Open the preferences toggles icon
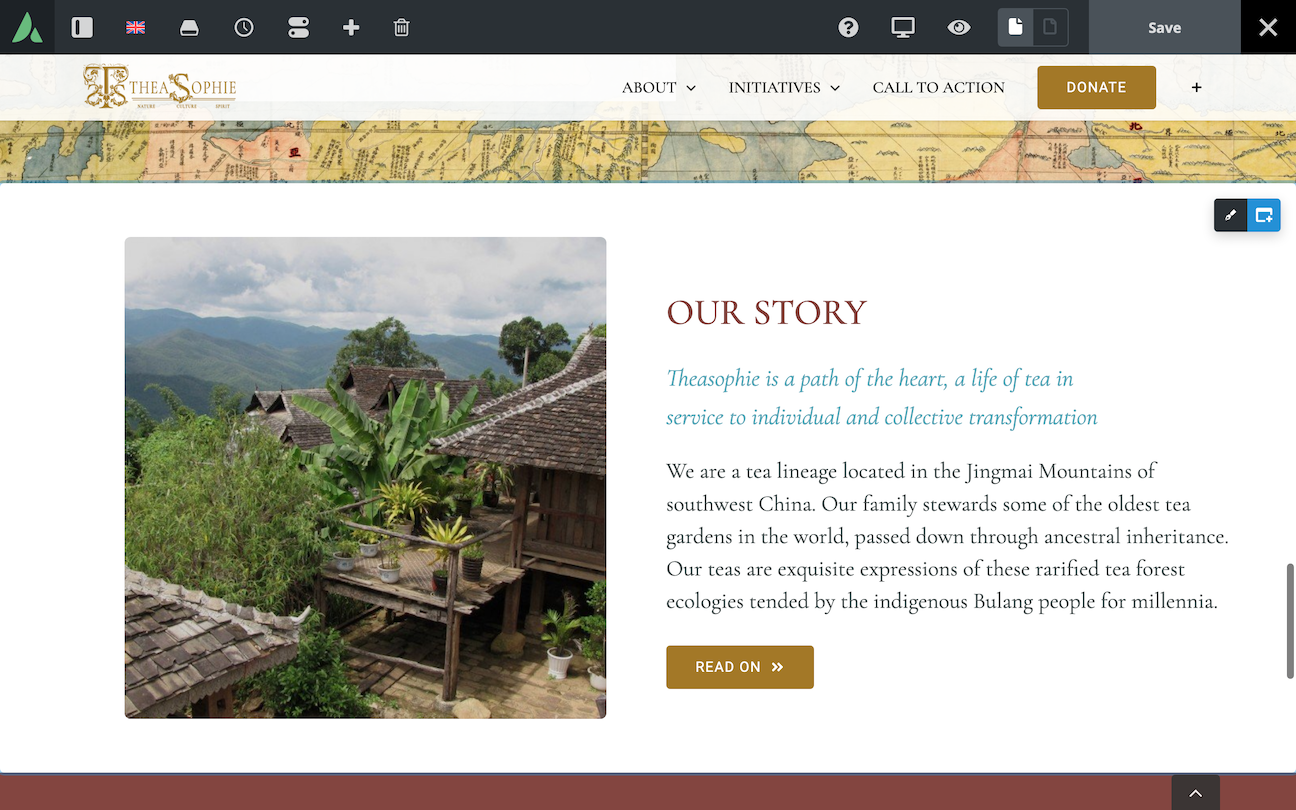Image resolution: width=1296 pixels, height=810 pixels. pyautogui.click(x=298, y=28)
